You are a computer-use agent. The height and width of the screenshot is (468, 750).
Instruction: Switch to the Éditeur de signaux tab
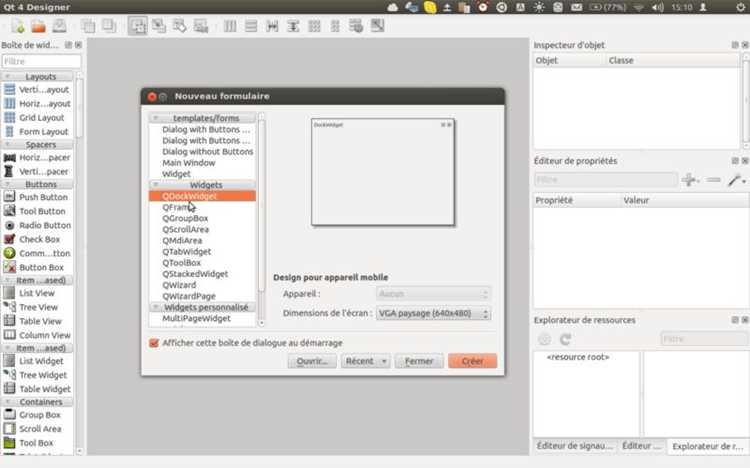[574, 446]
